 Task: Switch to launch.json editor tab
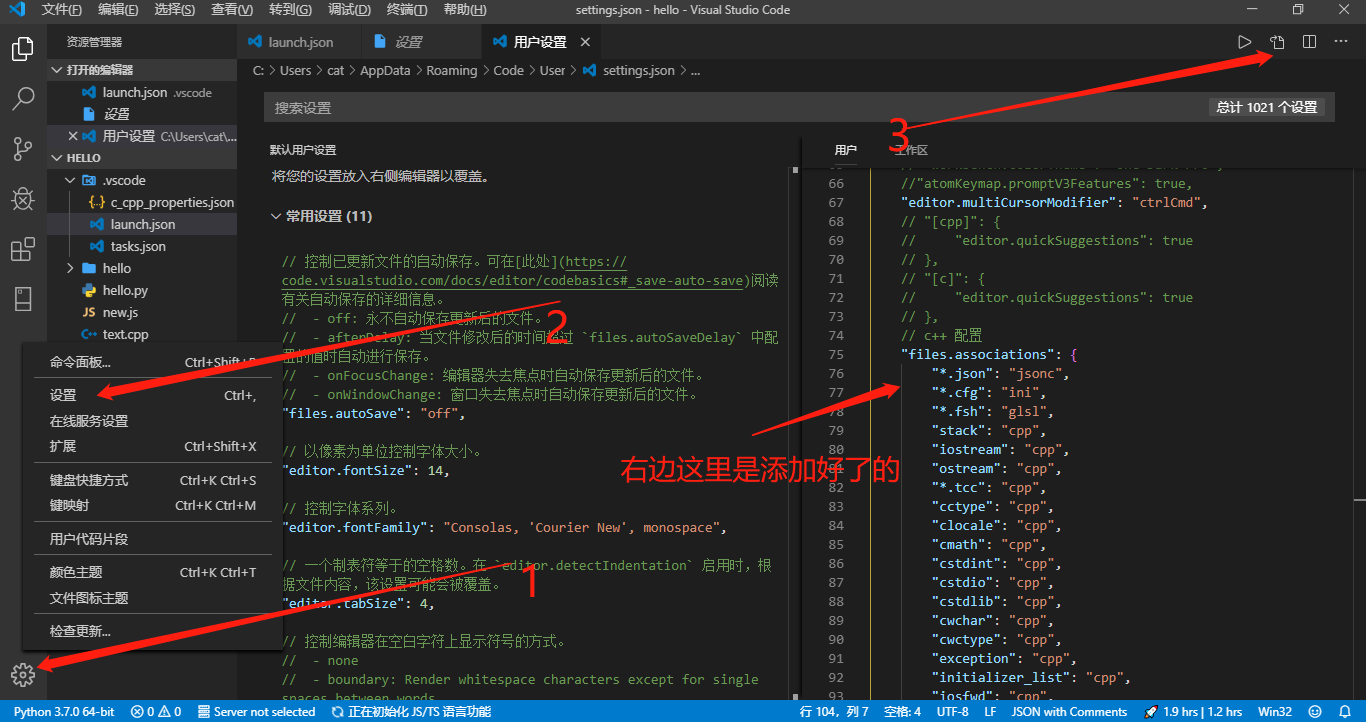point(299,42)
